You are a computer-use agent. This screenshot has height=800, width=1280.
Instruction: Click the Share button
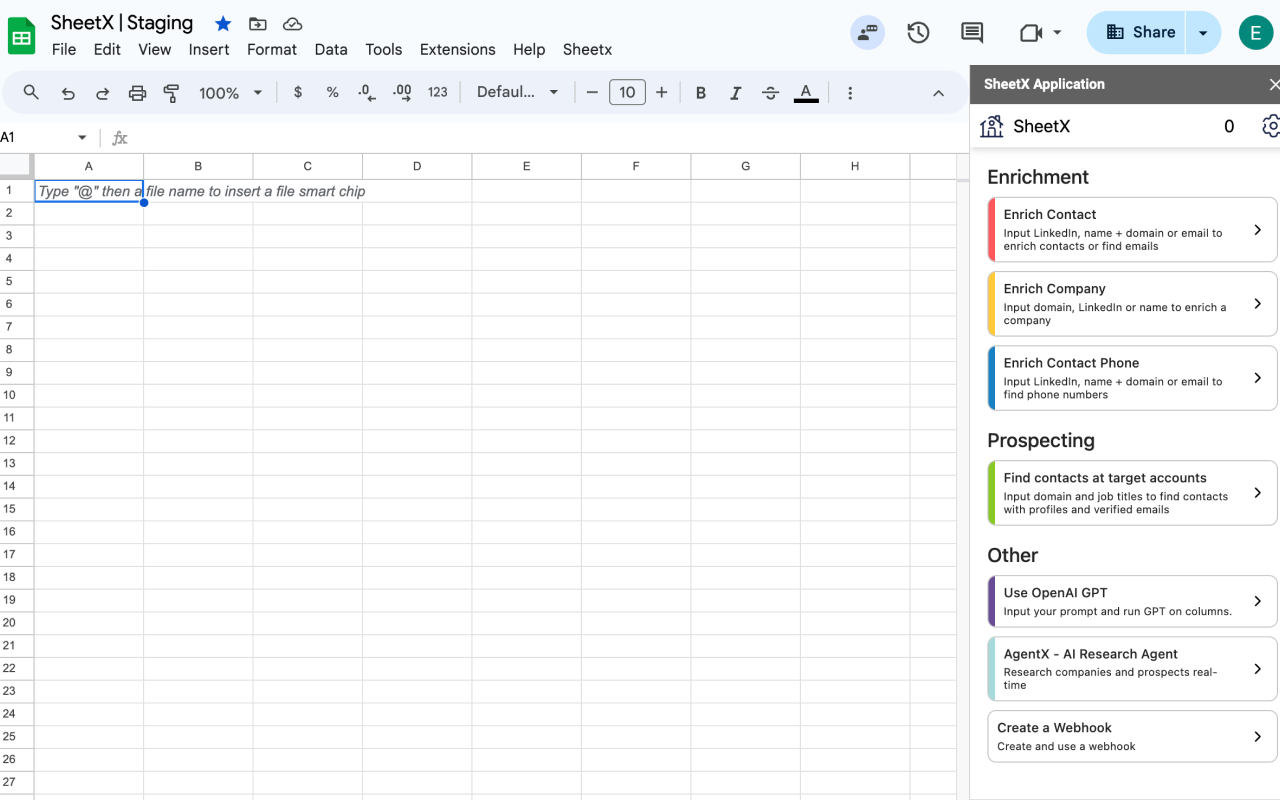pyautogui.click(x=1136, y=32)
